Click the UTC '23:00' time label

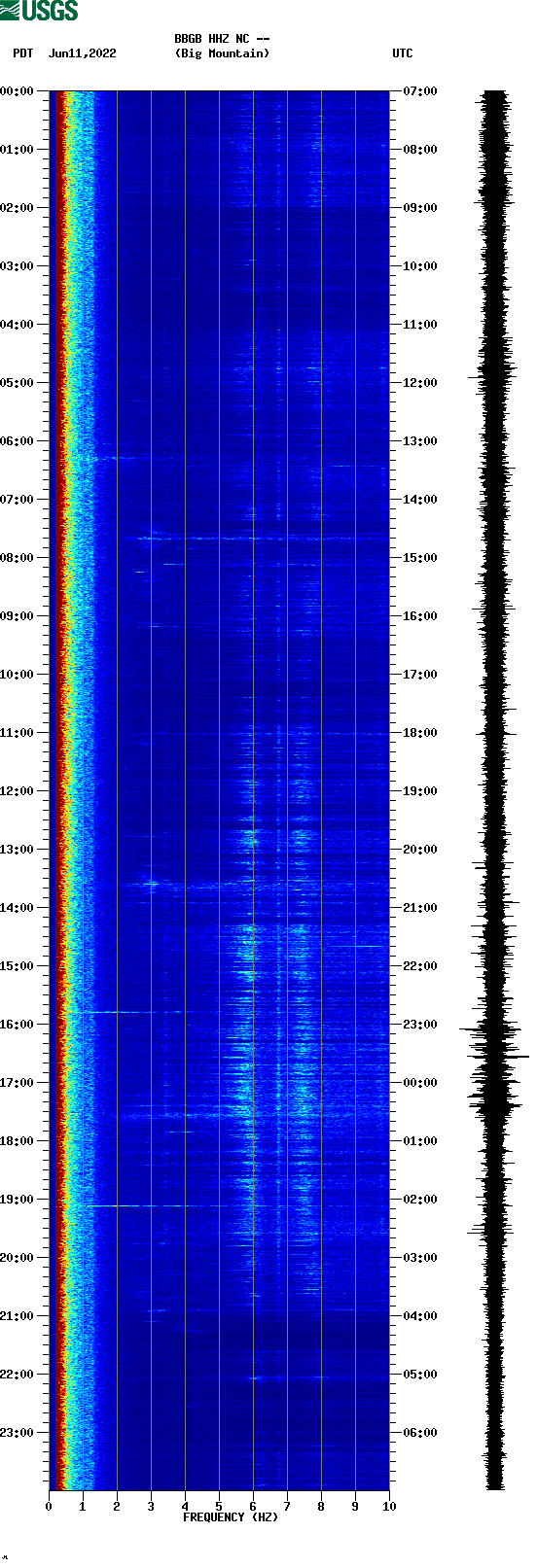click(420, 1025)
